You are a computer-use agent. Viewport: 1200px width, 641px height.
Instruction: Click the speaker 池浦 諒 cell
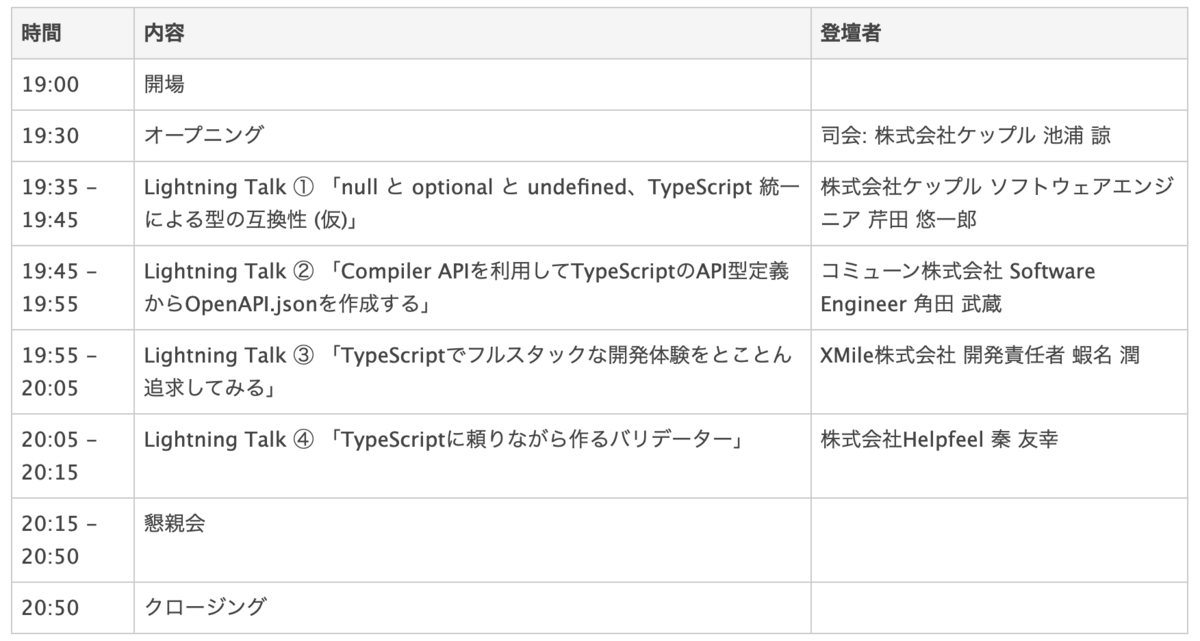pos(965,136)
